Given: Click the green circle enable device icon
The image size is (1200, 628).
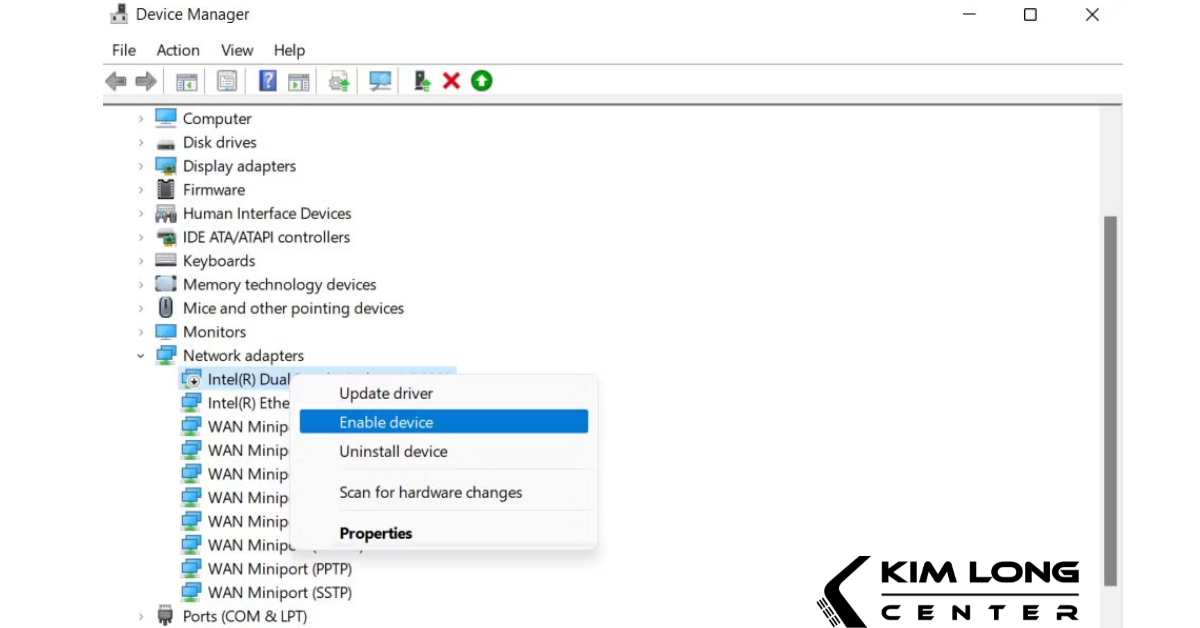Looking at the screenshot, I should point(482,81).
